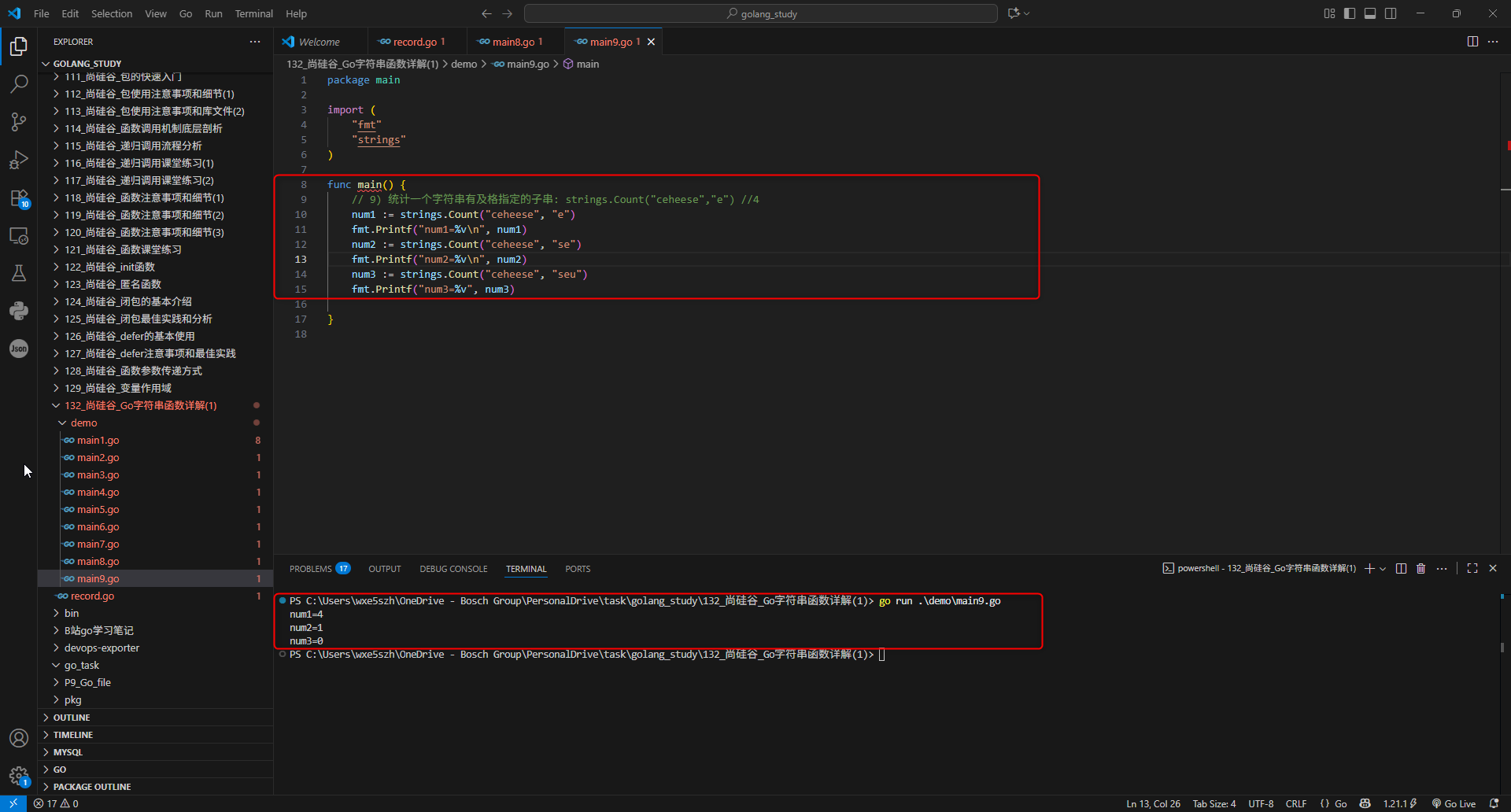Collapse the GOLANG_STUDY explorer section

[x=156, y=64]
